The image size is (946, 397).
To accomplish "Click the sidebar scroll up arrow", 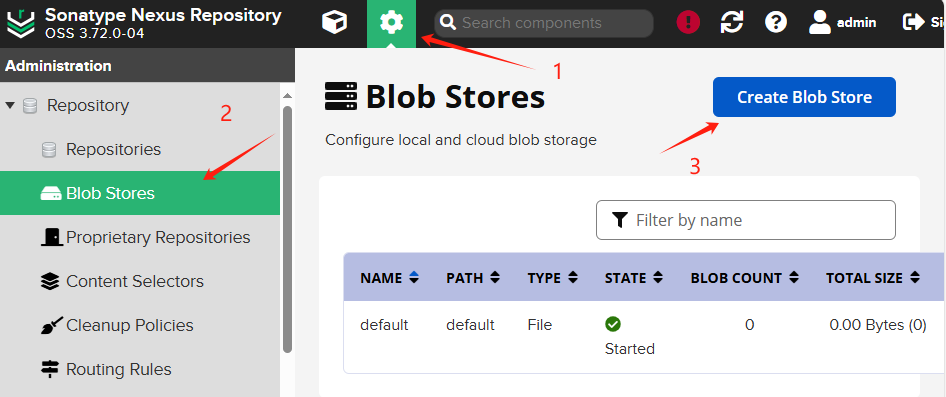I will pos(287,96).
